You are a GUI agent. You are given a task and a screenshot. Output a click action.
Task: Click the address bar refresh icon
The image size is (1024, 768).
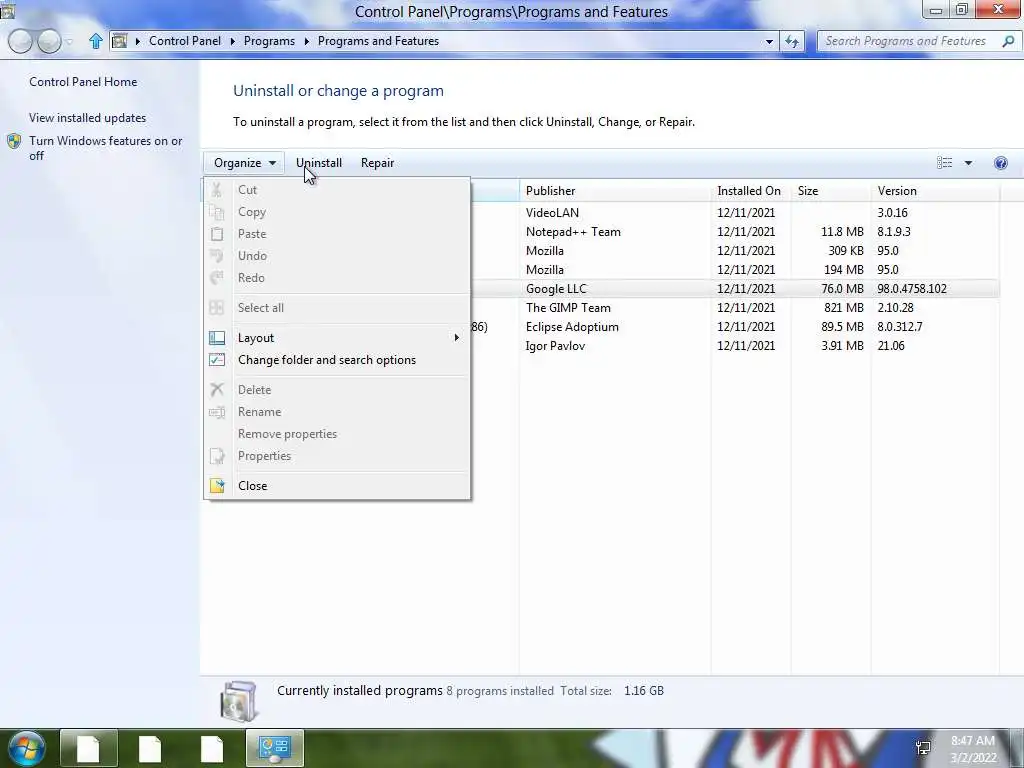pos(792,41)
